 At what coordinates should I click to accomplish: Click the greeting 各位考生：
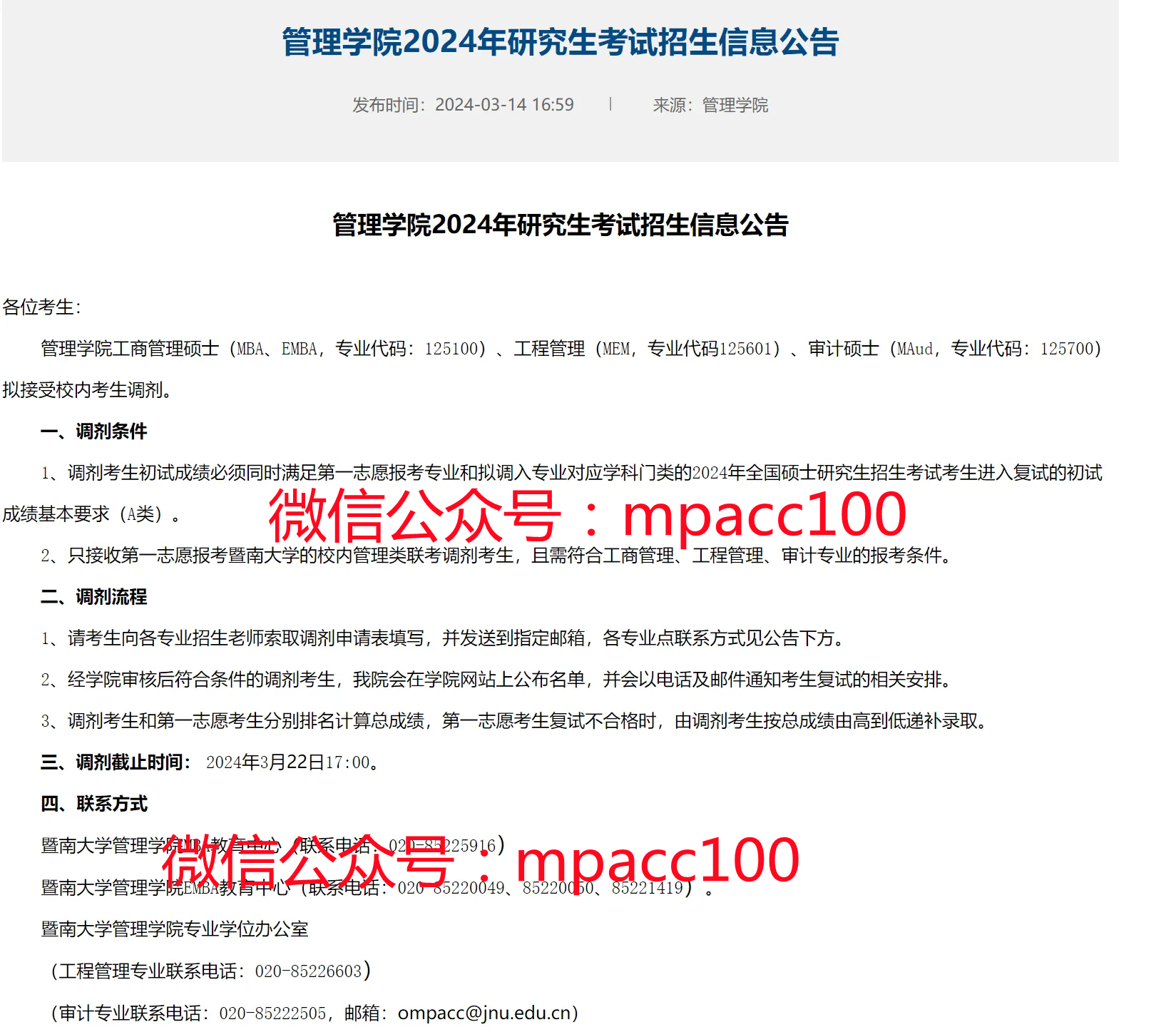(43, 307)
